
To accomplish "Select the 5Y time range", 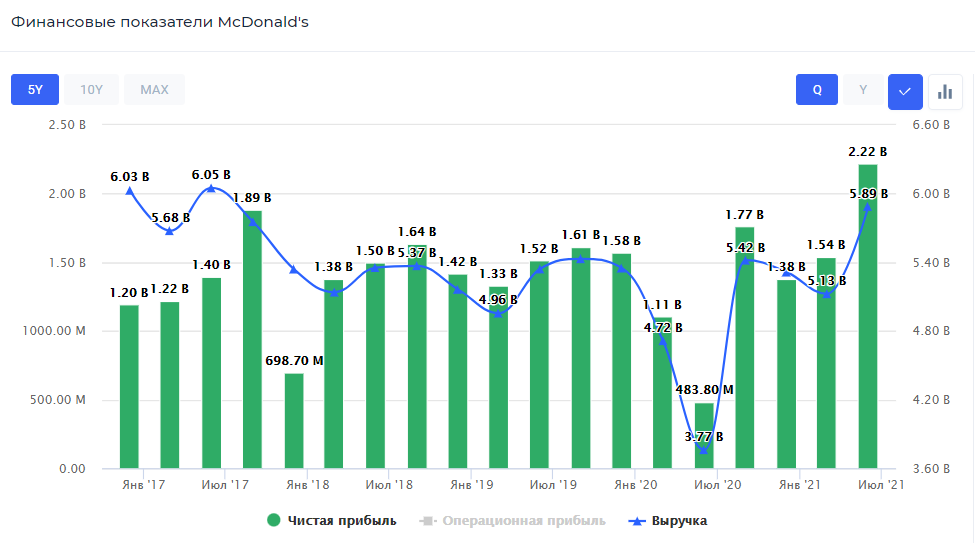I will point(35,90).
